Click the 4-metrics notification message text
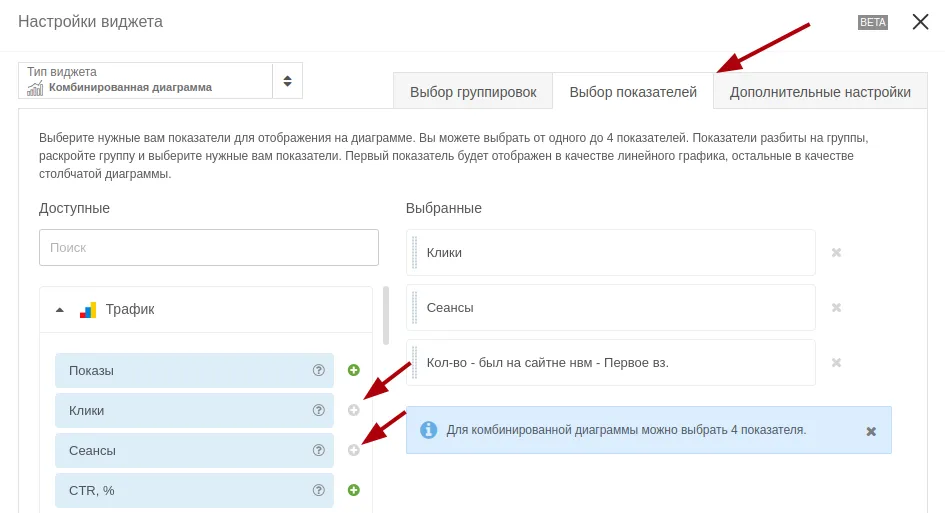The image size is (945, 513). (626, 430)
